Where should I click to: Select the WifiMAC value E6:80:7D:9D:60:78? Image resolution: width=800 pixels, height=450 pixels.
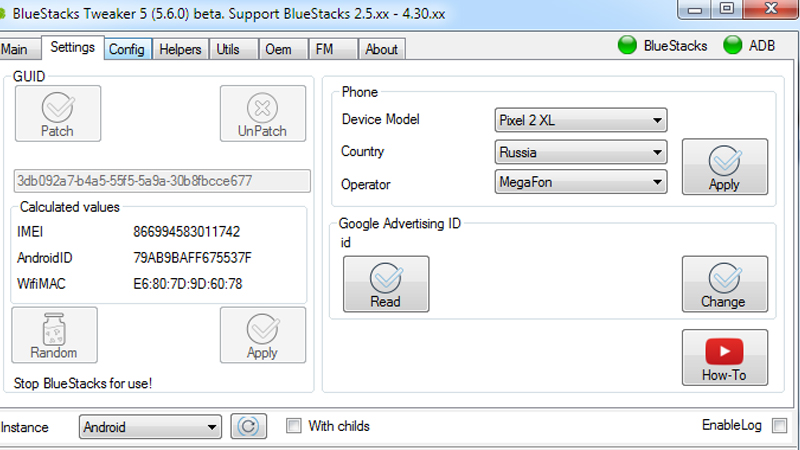point(188,284)
